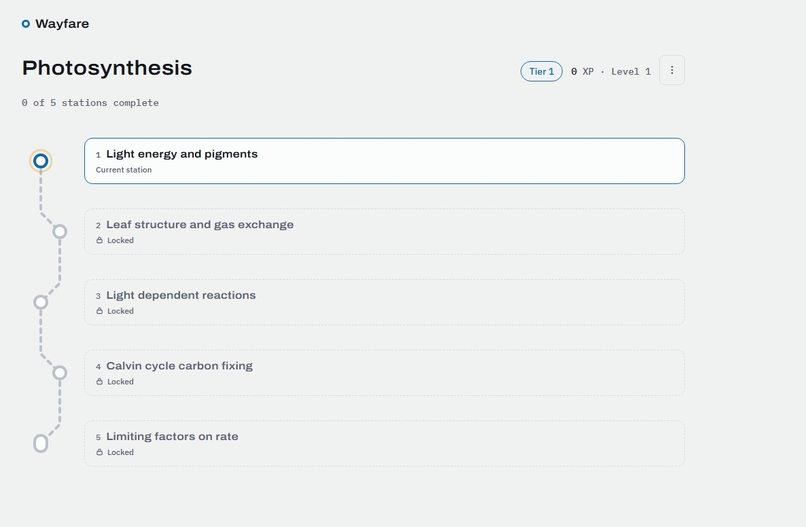Click the path node for station 3

coord(41,302)
